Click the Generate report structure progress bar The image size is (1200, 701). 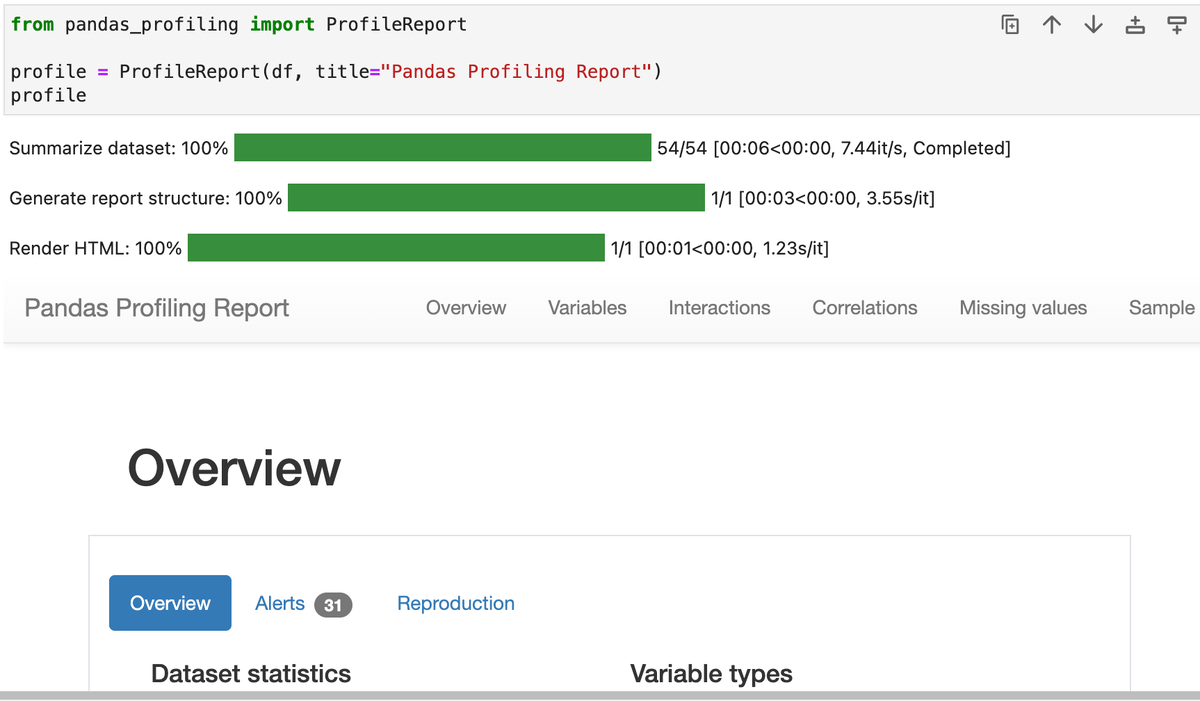tap(496, 198)
